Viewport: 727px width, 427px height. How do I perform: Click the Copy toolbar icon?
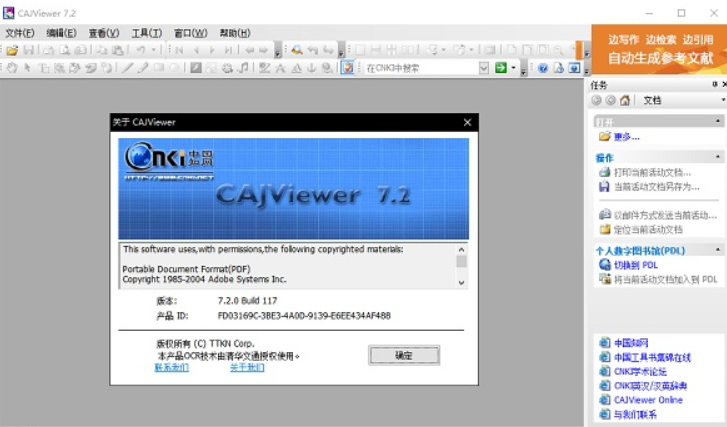pyautogui.click(x=102, y=50)
